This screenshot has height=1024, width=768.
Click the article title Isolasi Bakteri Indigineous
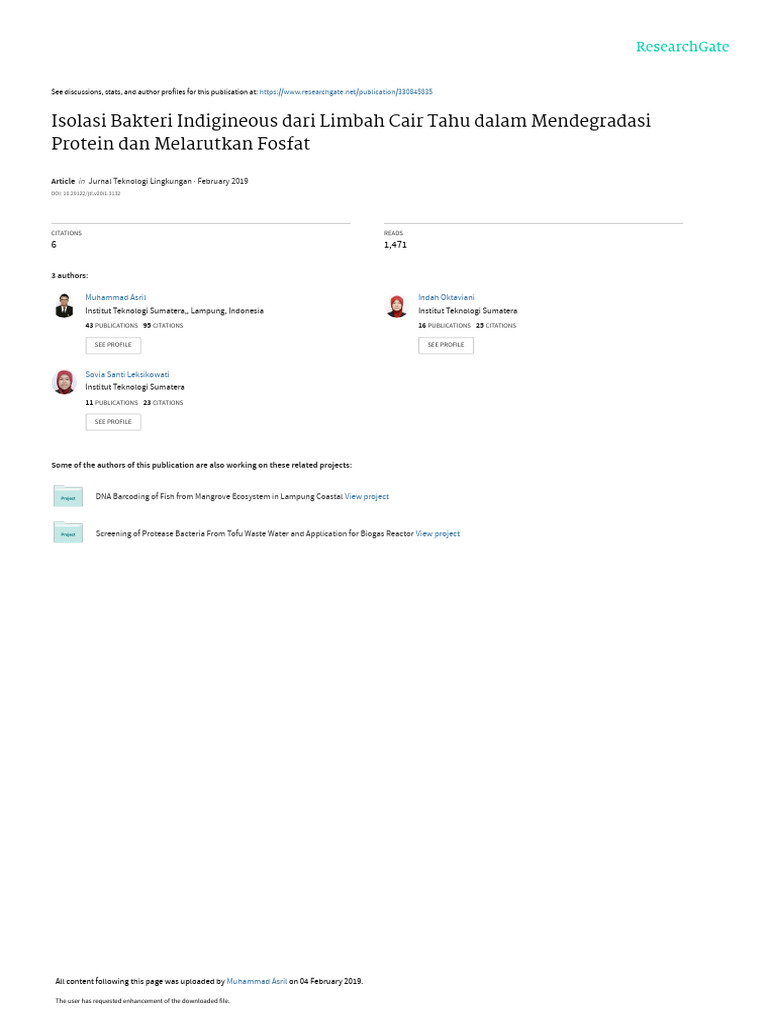350,131
